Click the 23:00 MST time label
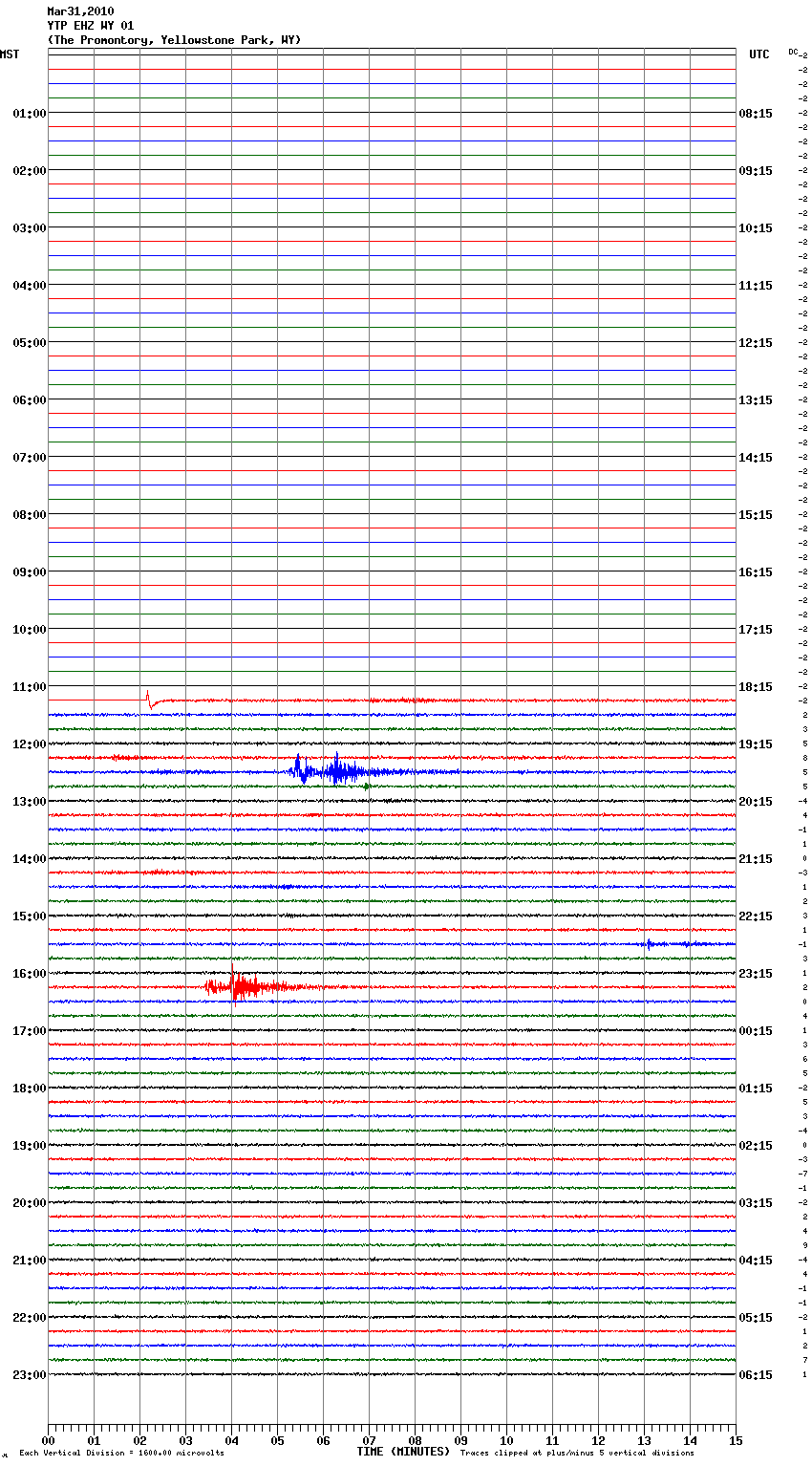The height and width of the screenshot is (1466, 812). (x=30, y=1375)
